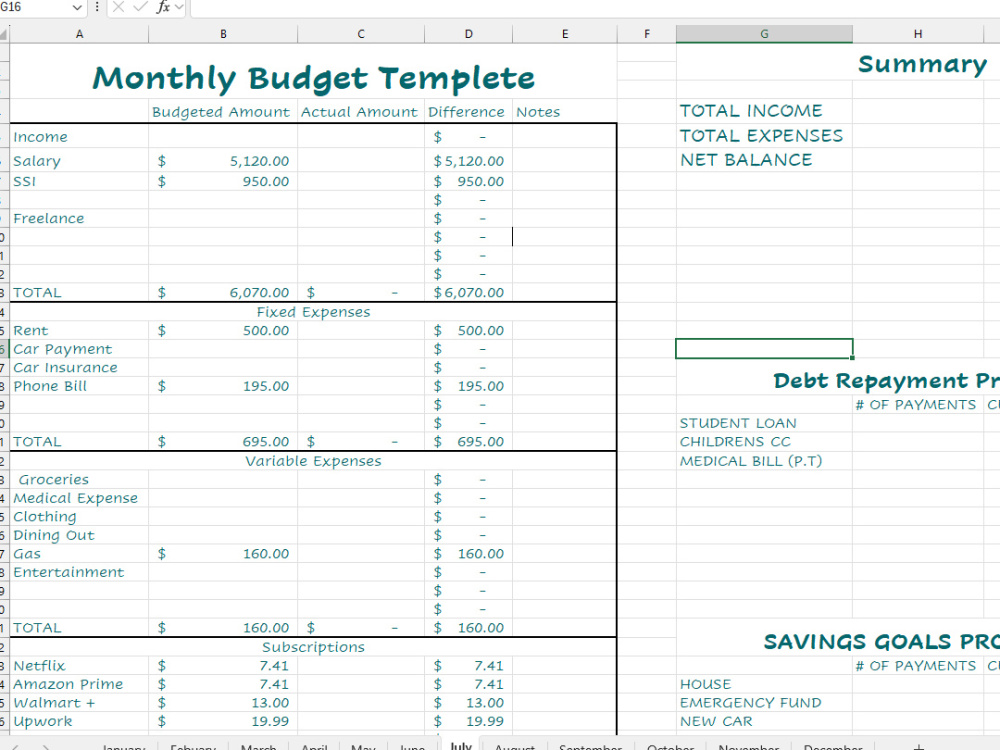This screenshot has height=750, width=1000.
Task: Select column D header
Action: click(x=469, y=34)
